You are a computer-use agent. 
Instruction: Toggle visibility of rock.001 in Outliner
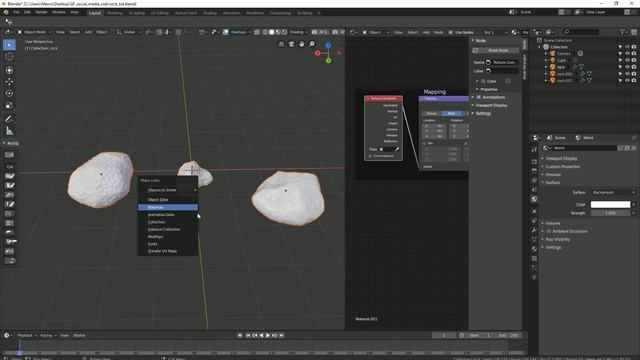(627, 74)
